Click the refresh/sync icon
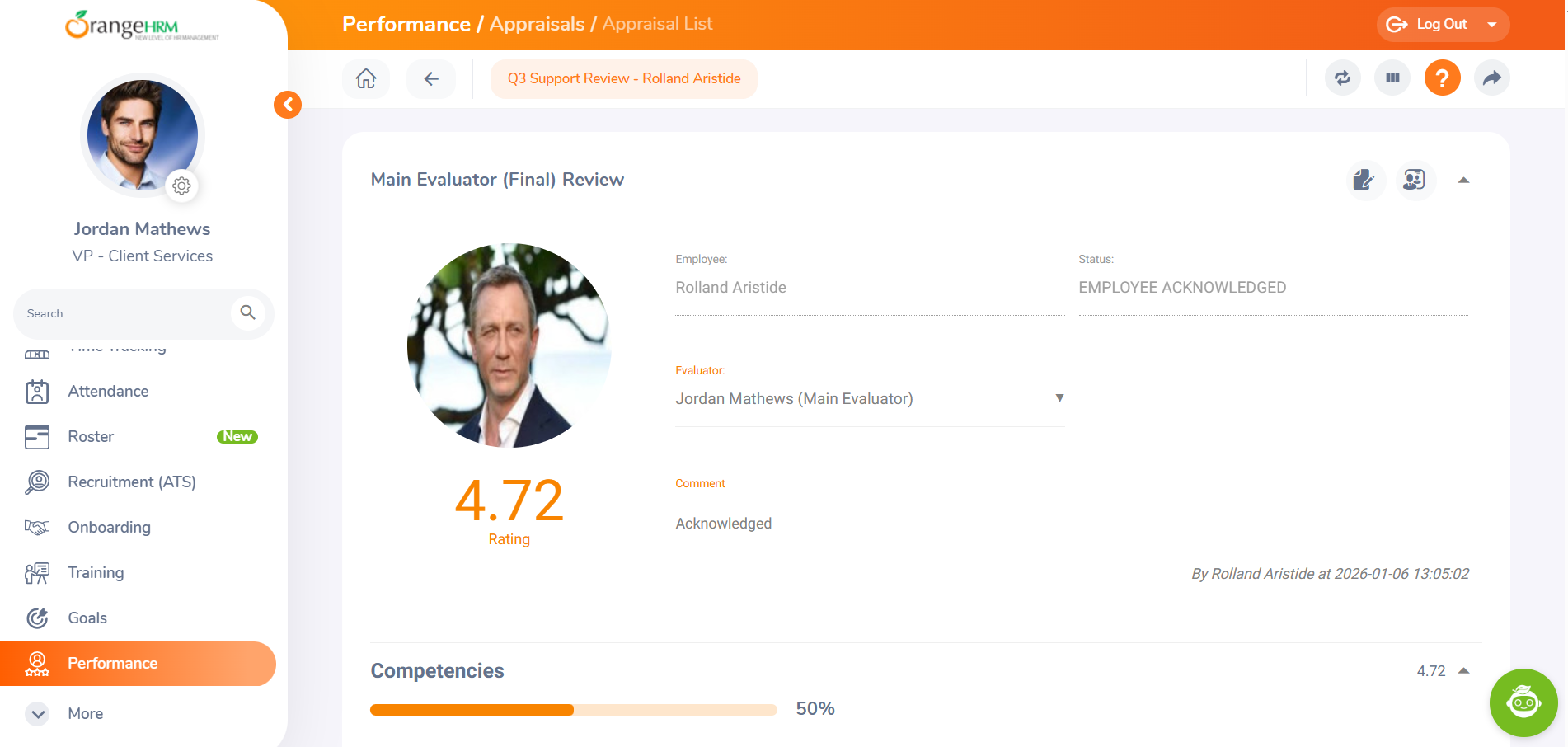Viewport: 1568px width, 747px height. (1342, 78)
